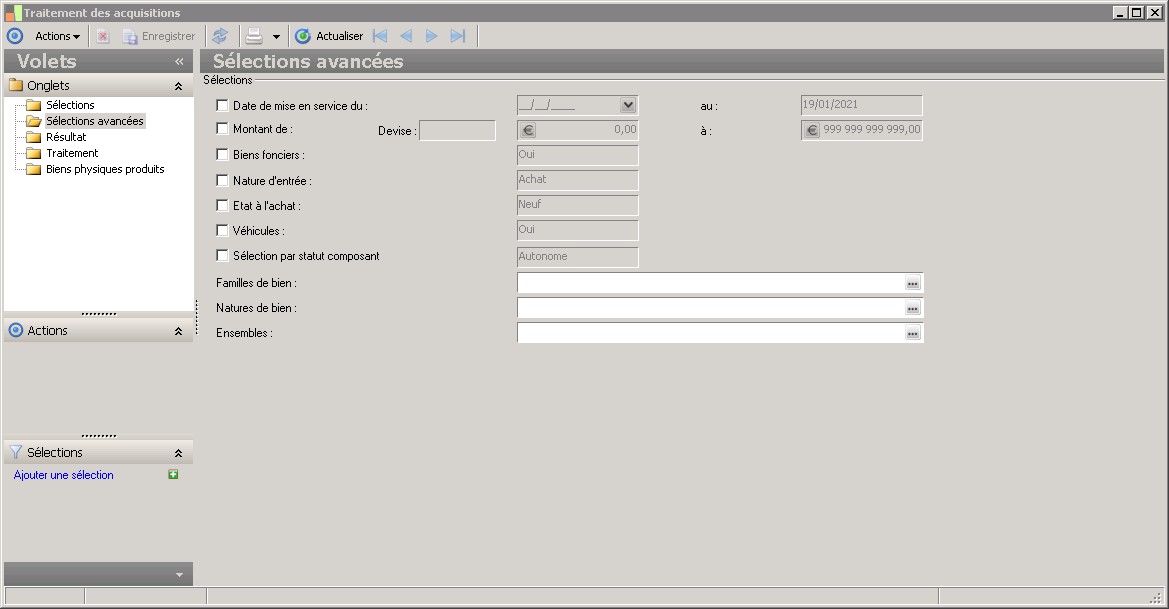This screenshot has height=609, width=1169.
Task: Click the red delete icon in toolbar
Action: (103, 36)
